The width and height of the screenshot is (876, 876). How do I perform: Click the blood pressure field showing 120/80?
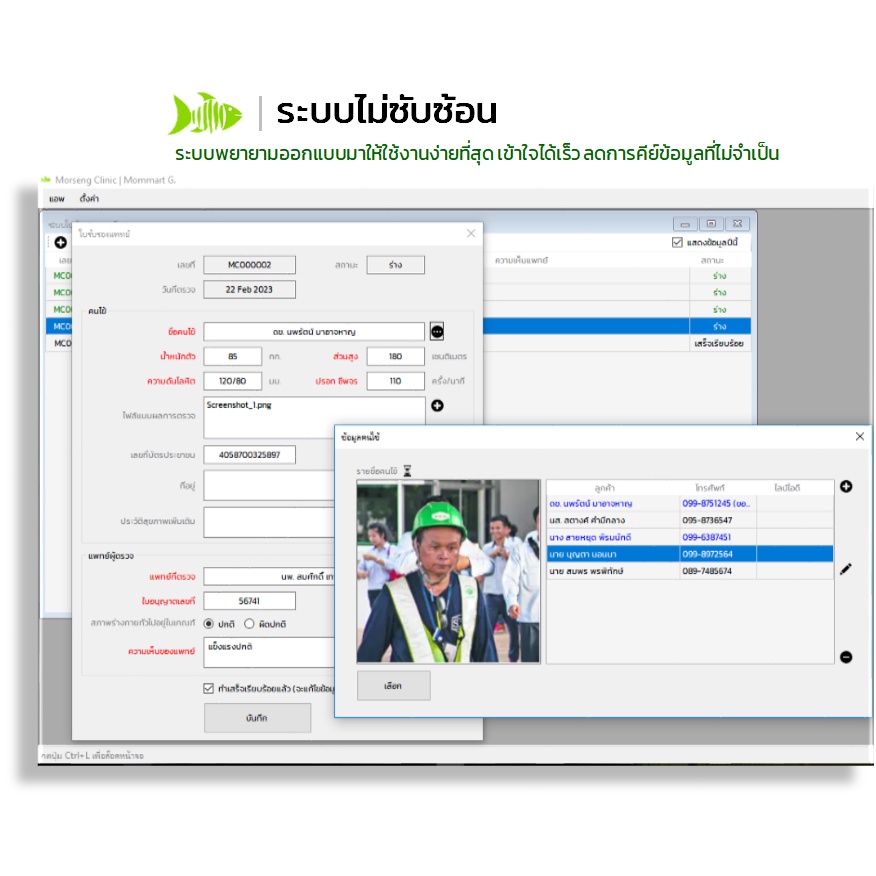232,381
